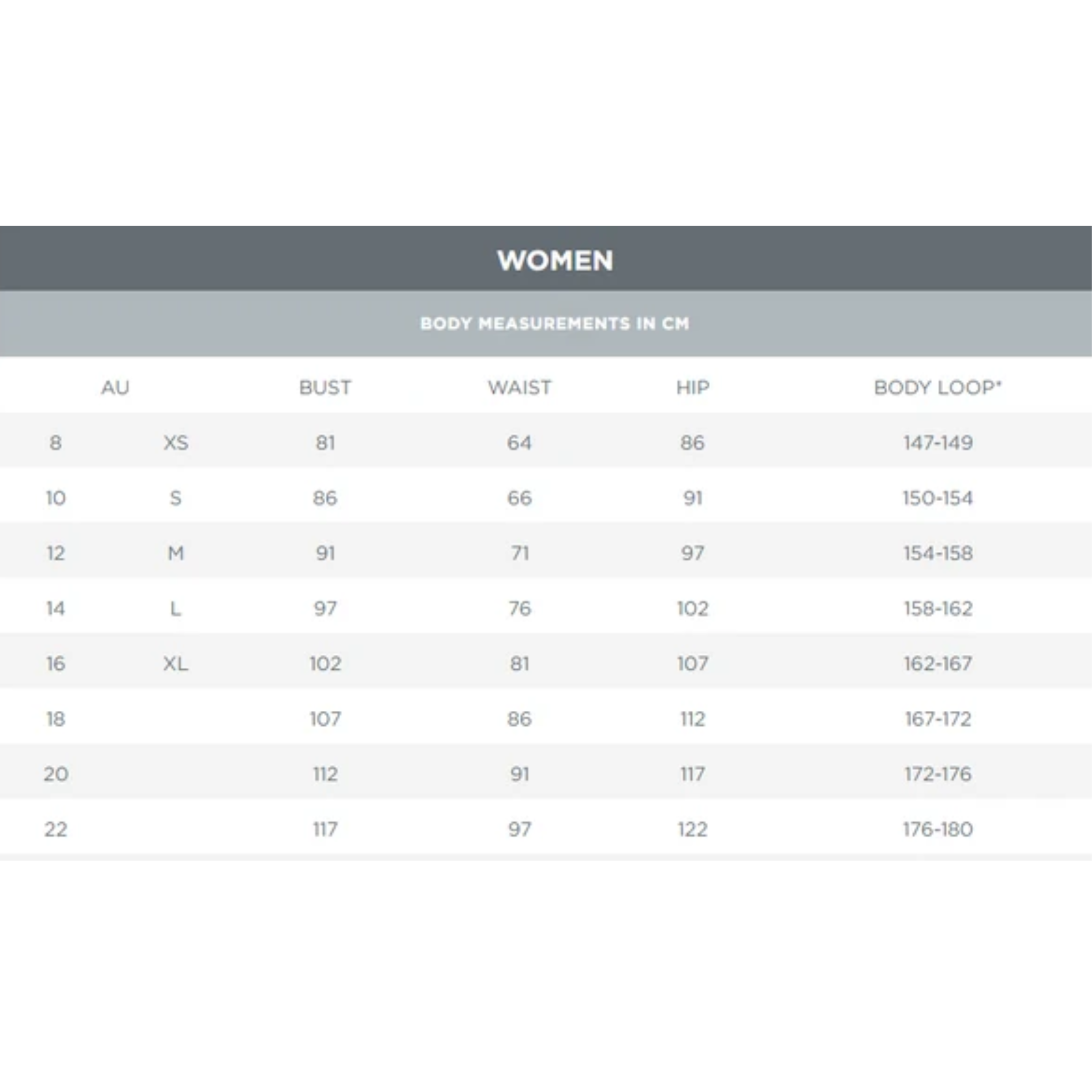Click the AU size 20 cell
The width and height of the screenshot is (1092, 1092).
55,774
